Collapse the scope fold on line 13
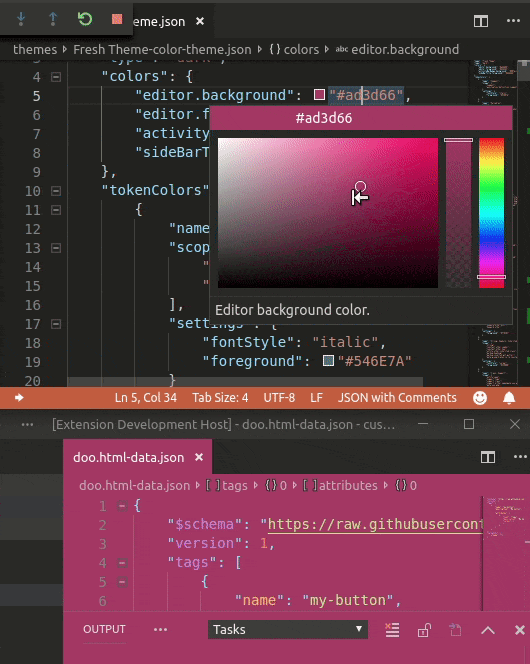 56,248
